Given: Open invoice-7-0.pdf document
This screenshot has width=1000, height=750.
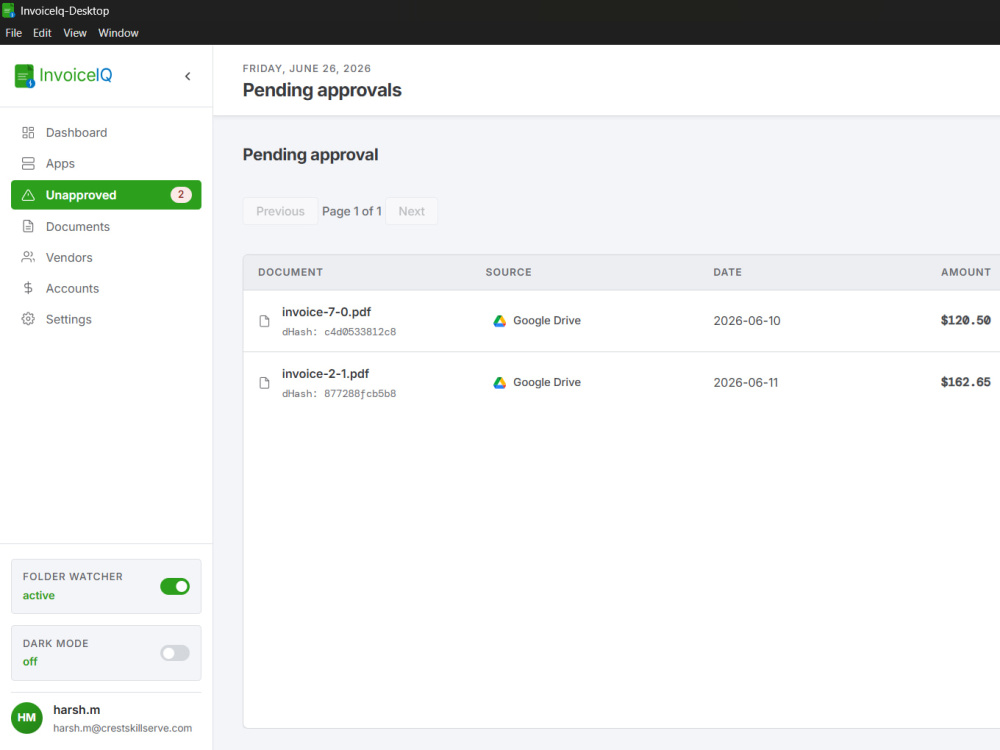Looking at the screenshot, I should (x=326, y=312).
